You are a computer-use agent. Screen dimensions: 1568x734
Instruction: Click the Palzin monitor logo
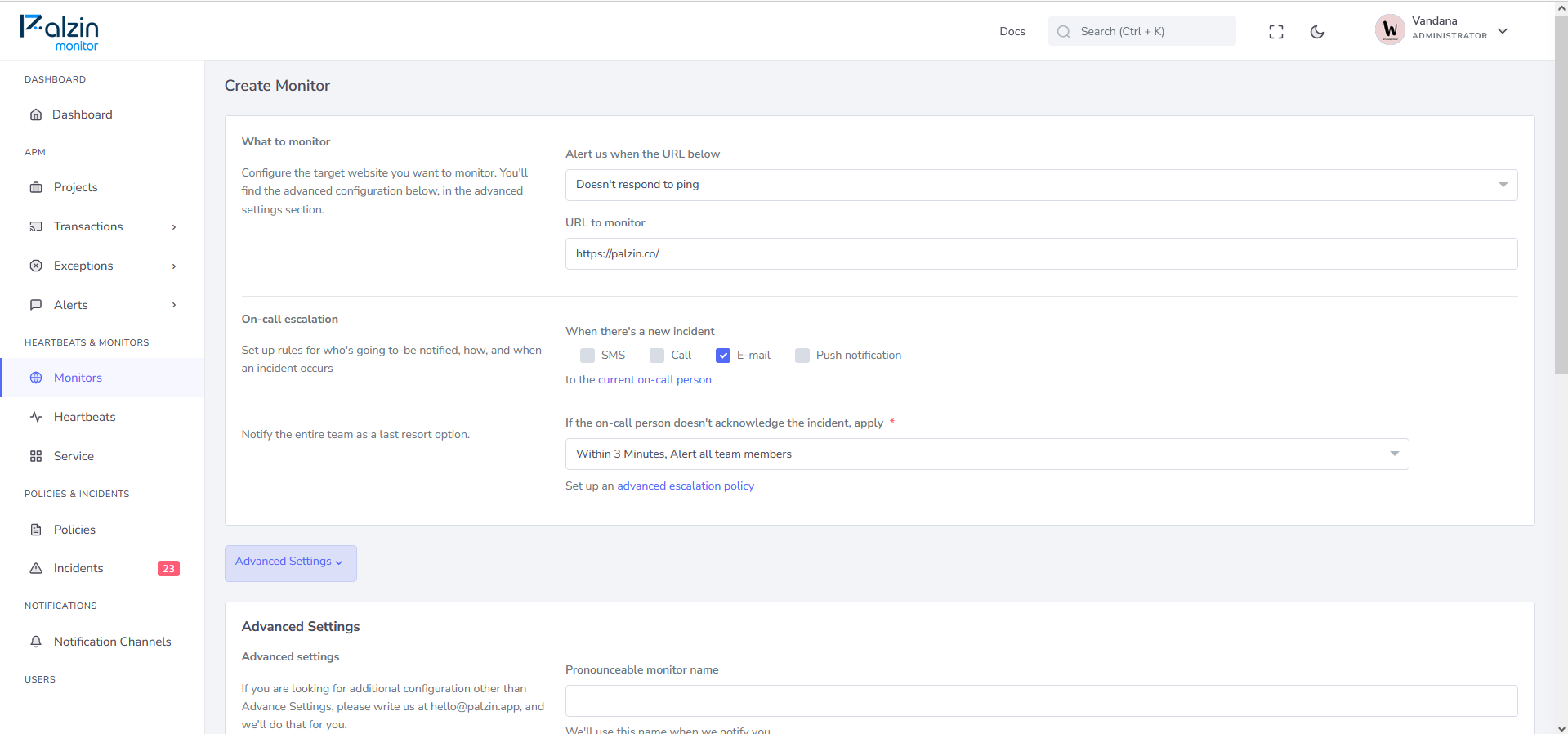pyautogui.click(x=59, y=33)
